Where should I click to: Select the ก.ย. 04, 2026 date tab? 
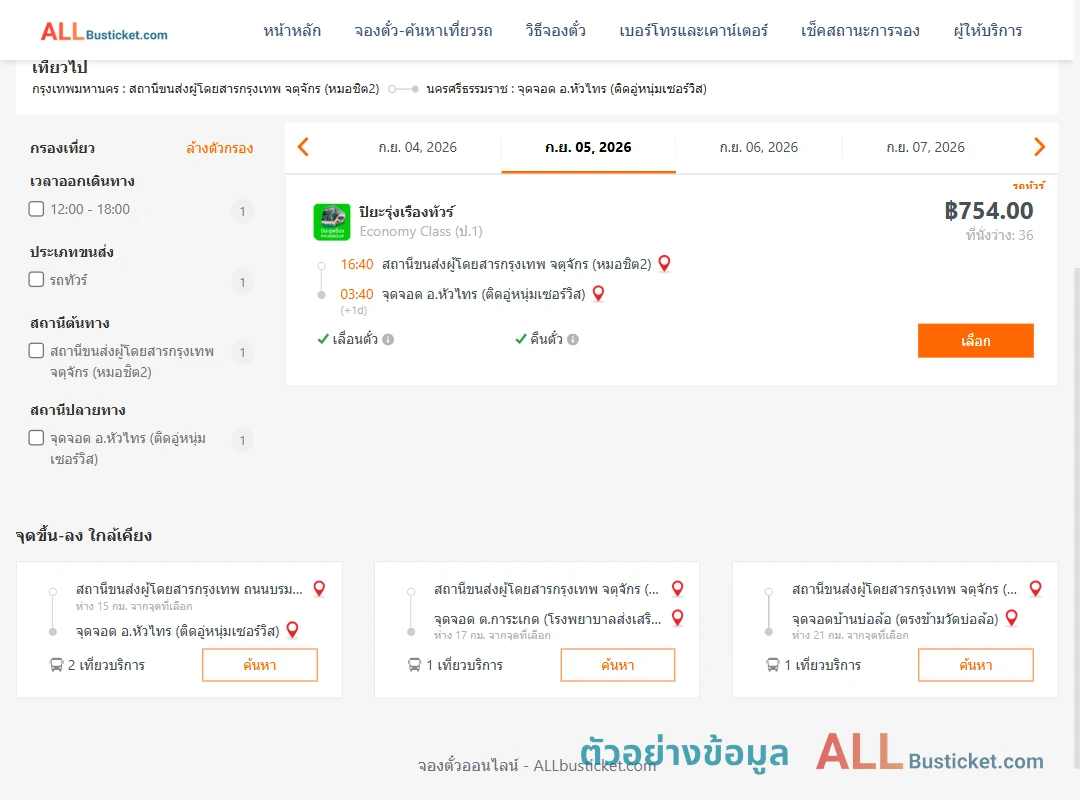[417, 147]
